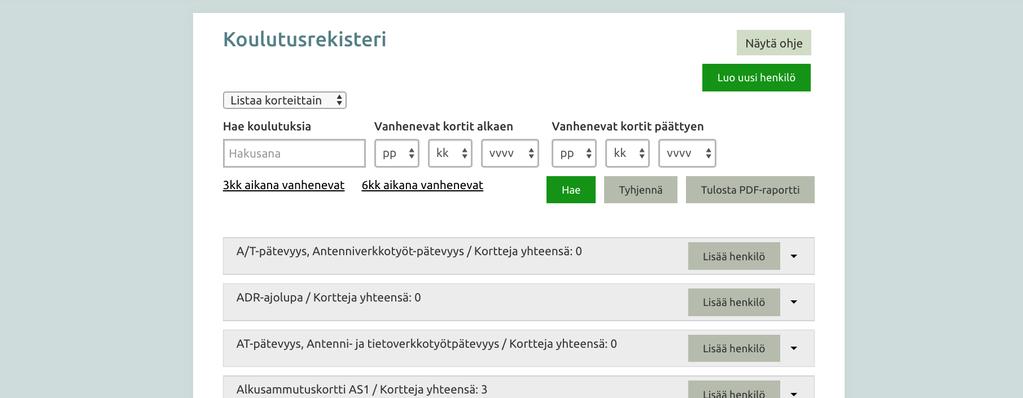The image size is (1023, 398).
Task: Click the Vanhenevat kortit päättyen label
Action: pyautogui.click(x=628, y=127)
